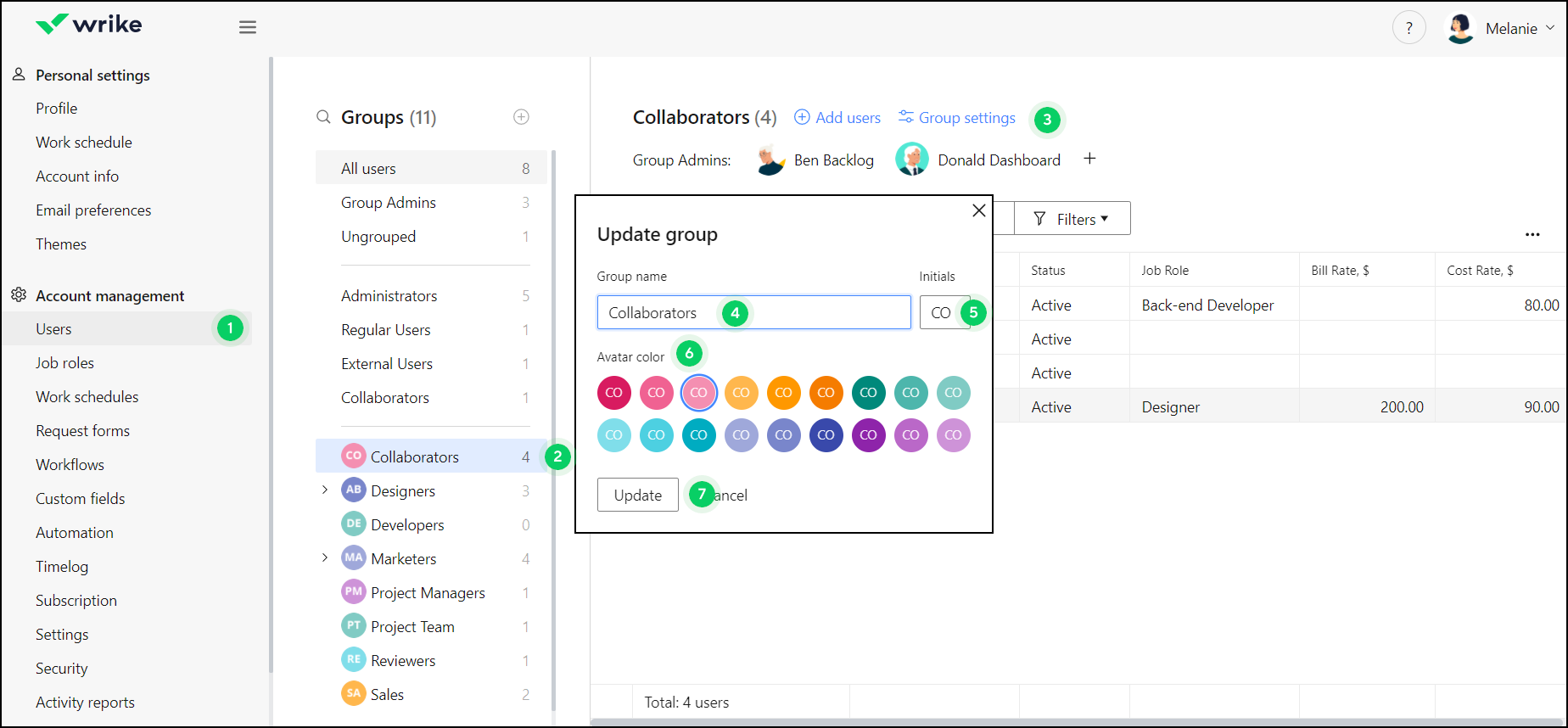This screenshot has width=1568, height=728.
Task: Close the Update group dialog
Action: tap(978, 210)
